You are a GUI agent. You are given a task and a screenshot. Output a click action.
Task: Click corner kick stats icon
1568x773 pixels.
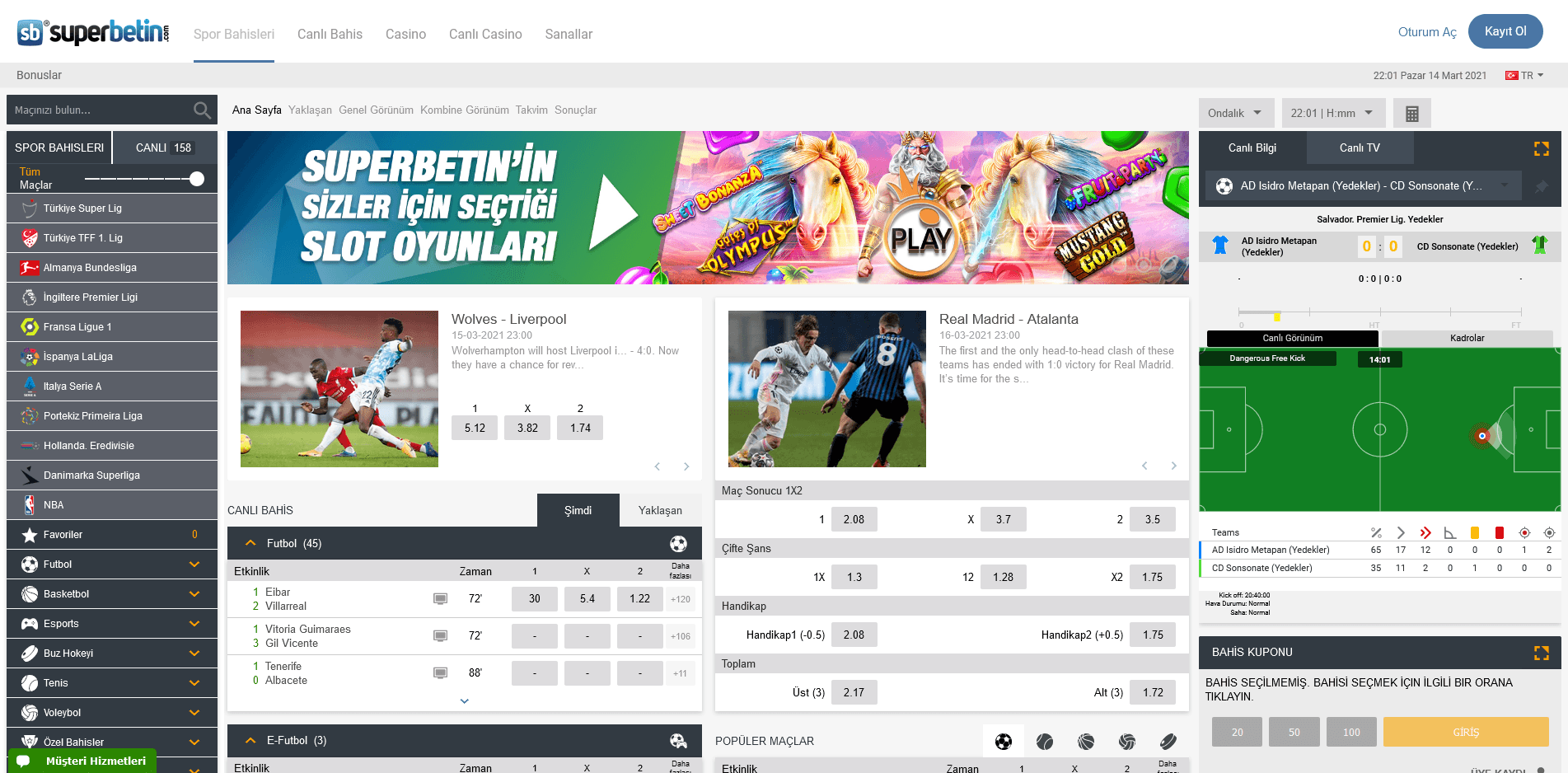click(x=1450, y=532)
